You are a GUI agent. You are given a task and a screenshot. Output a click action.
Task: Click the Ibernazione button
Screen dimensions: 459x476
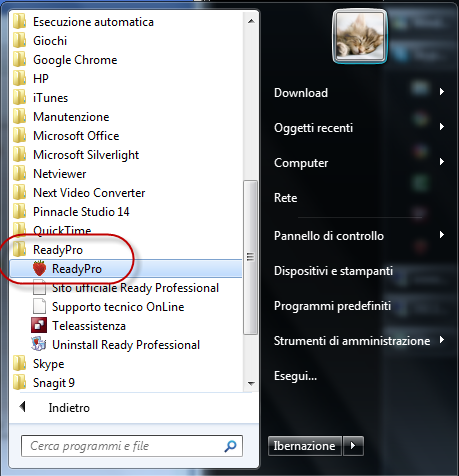click(x=305, y=446)
